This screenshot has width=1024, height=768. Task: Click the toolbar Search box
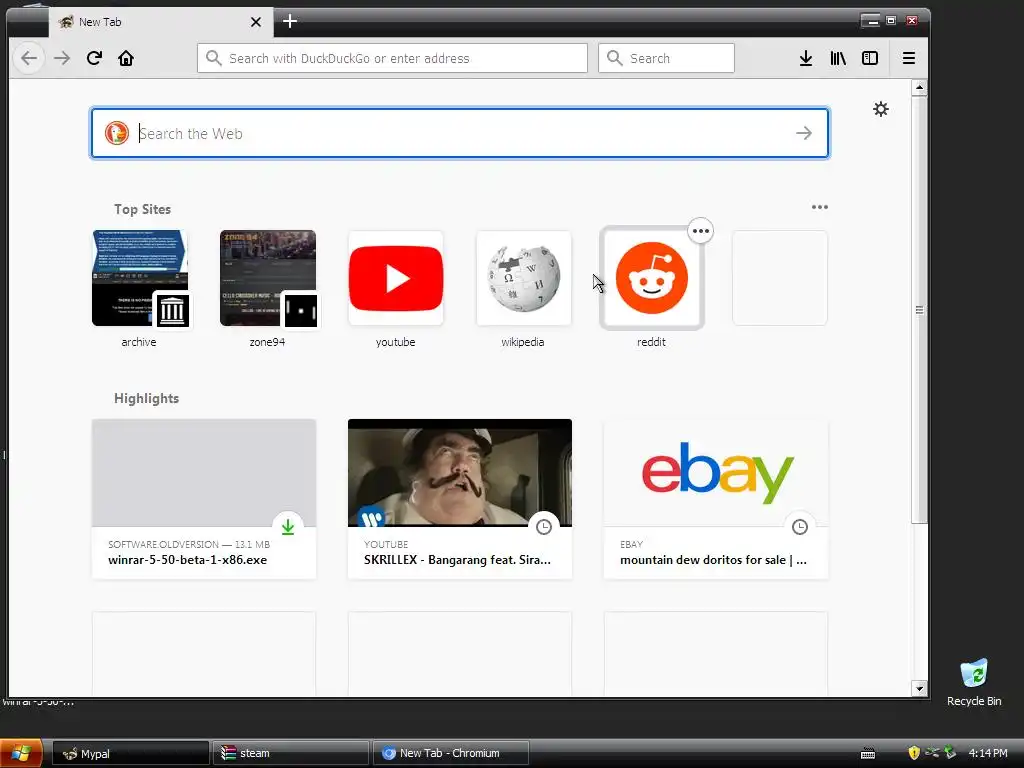666,58
